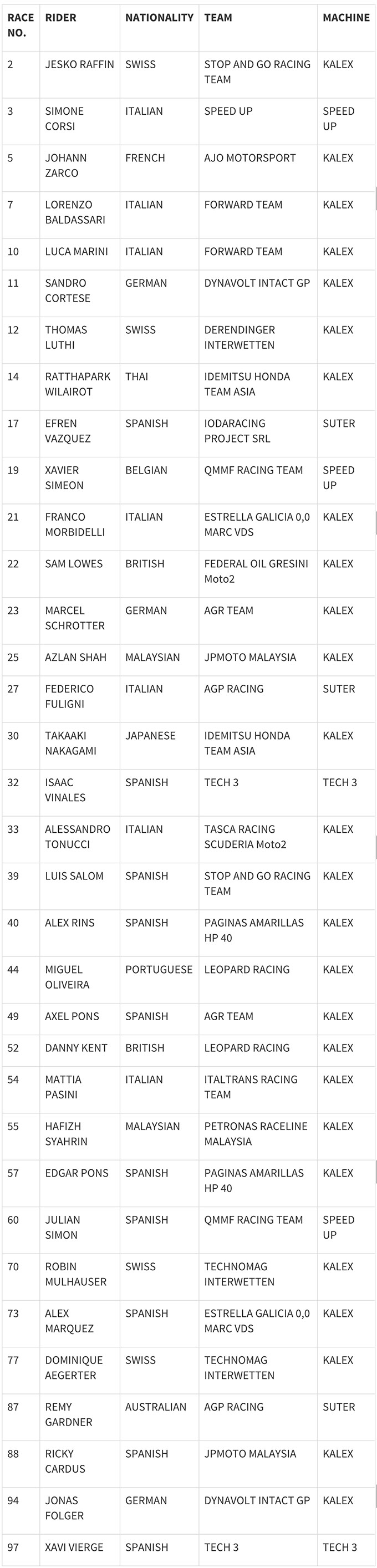Select PORTUGUESE nationality cell
377x1568 pixels.
(160, 980)
